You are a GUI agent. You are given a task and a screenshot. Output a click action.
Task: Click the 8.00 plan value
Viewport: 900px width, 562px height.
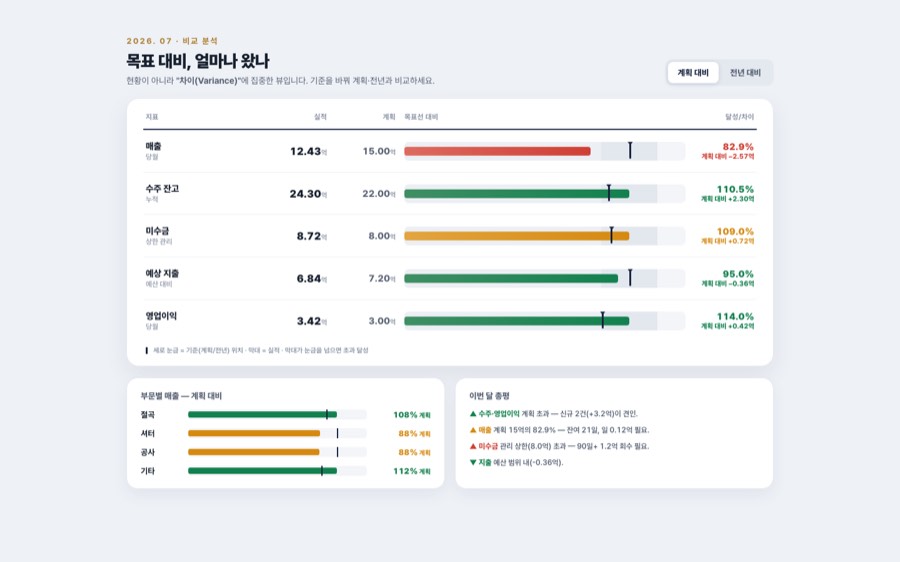click(x=382, y=236)
